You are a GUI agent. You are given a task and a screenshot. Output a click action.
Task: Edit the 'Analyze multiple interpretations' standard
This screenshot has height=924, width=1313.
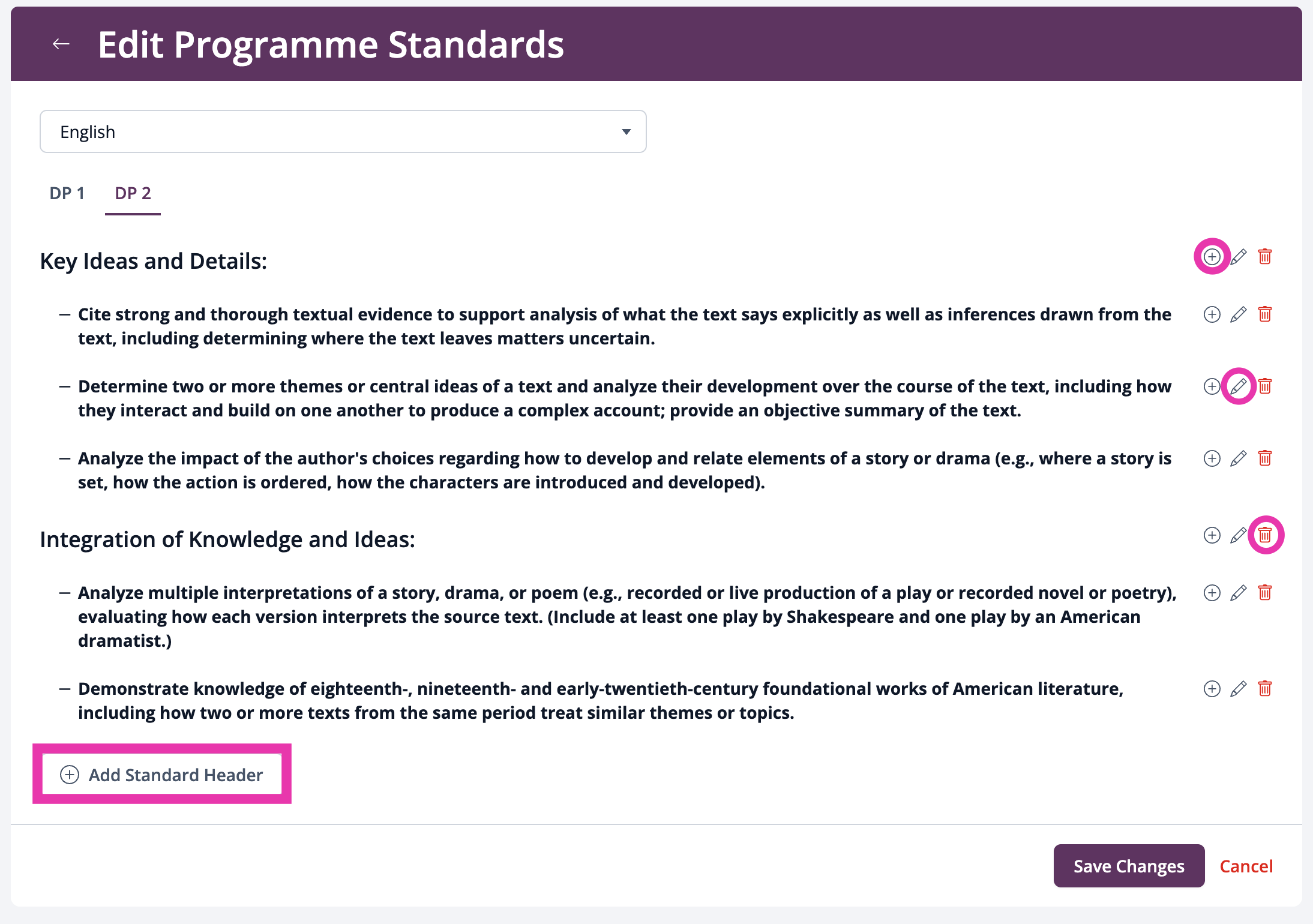click(x=1239, y=593)
